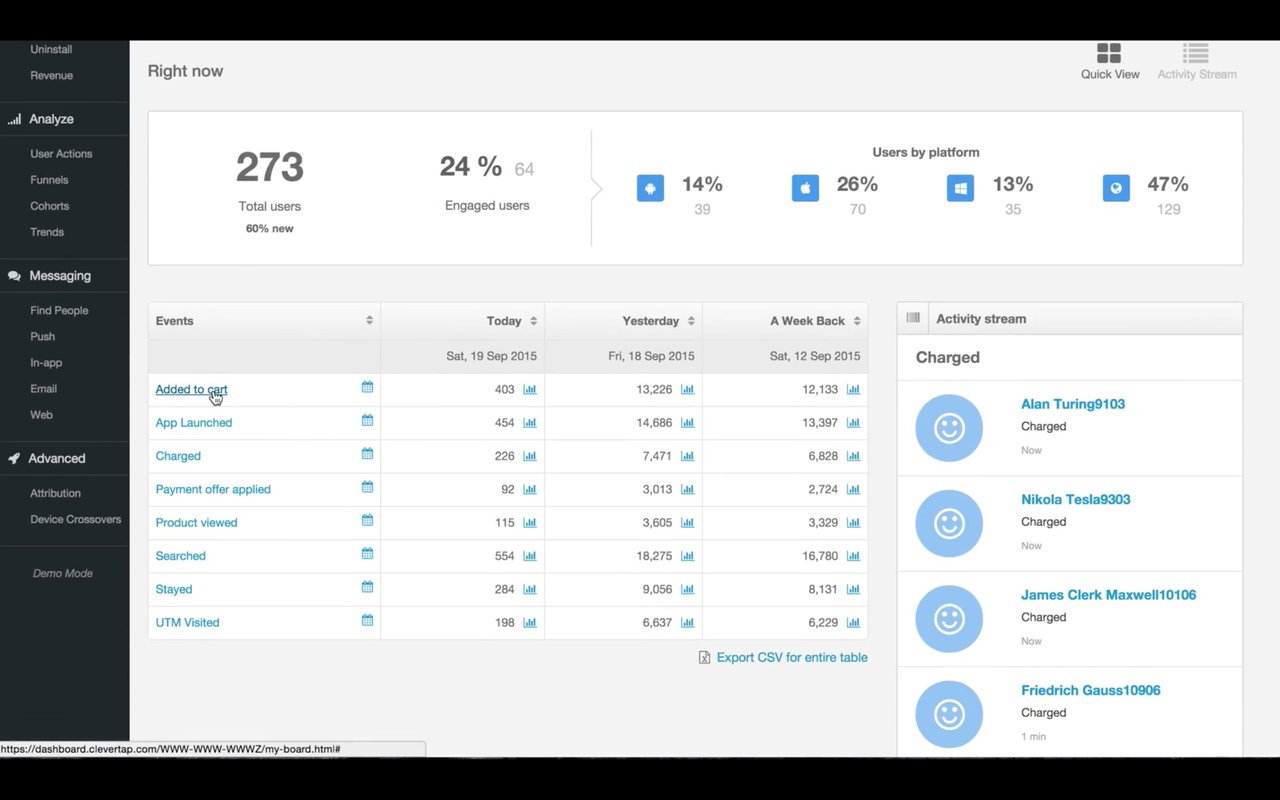This screenshot has width=1280, height=800.
Task: Click the Stayed event link
Action: tap(174, 590)
